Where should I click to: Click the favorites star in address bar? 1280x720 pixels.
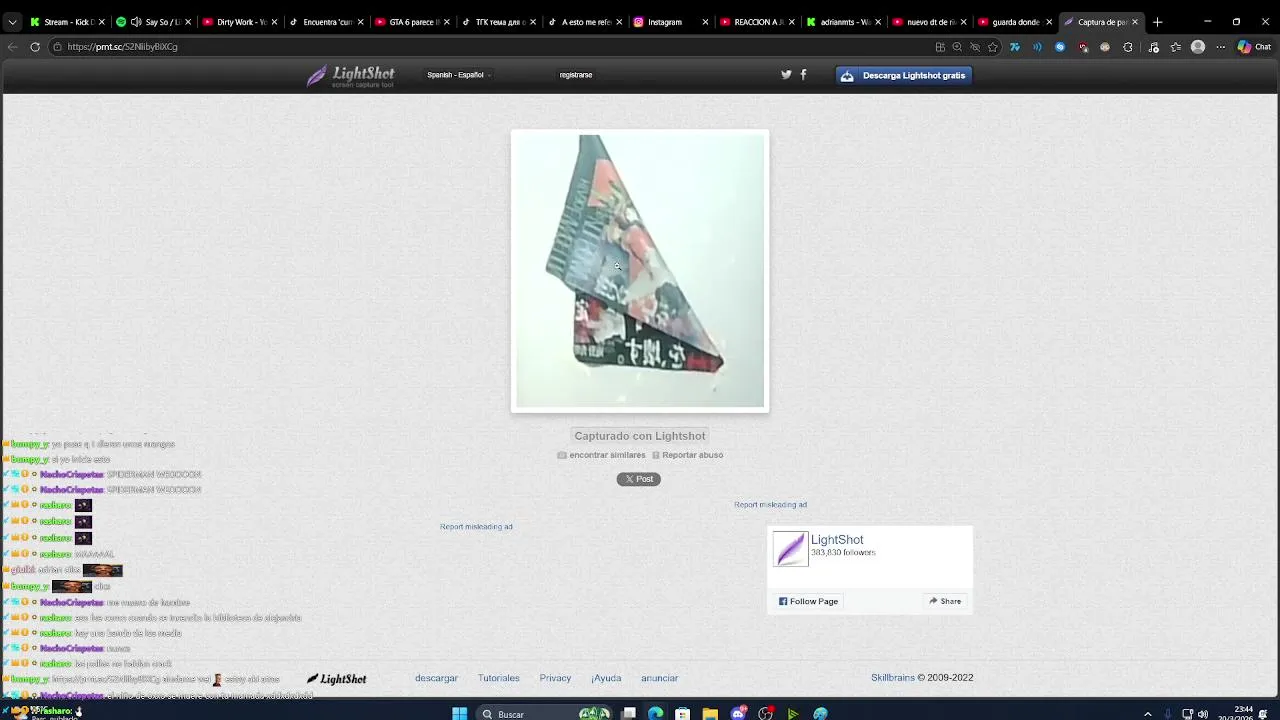coord(992,47)
